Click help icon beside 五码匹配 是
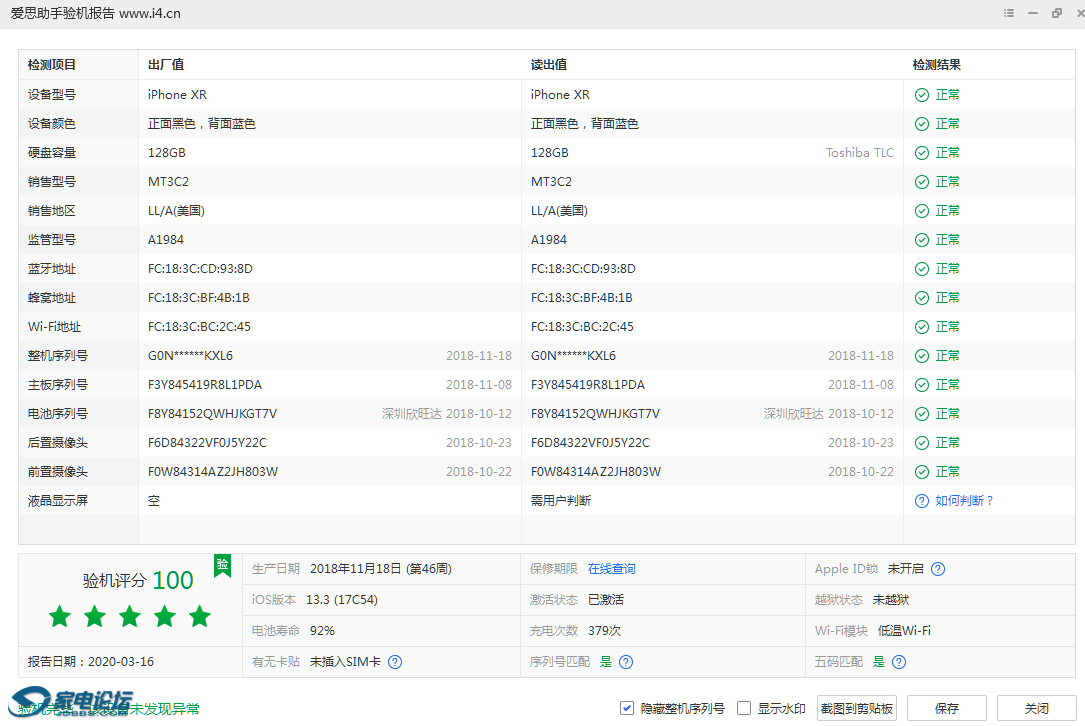Image resolution: width=1085 pixels, height=726 pixels. pyautogui.click(x=898, y=662)
